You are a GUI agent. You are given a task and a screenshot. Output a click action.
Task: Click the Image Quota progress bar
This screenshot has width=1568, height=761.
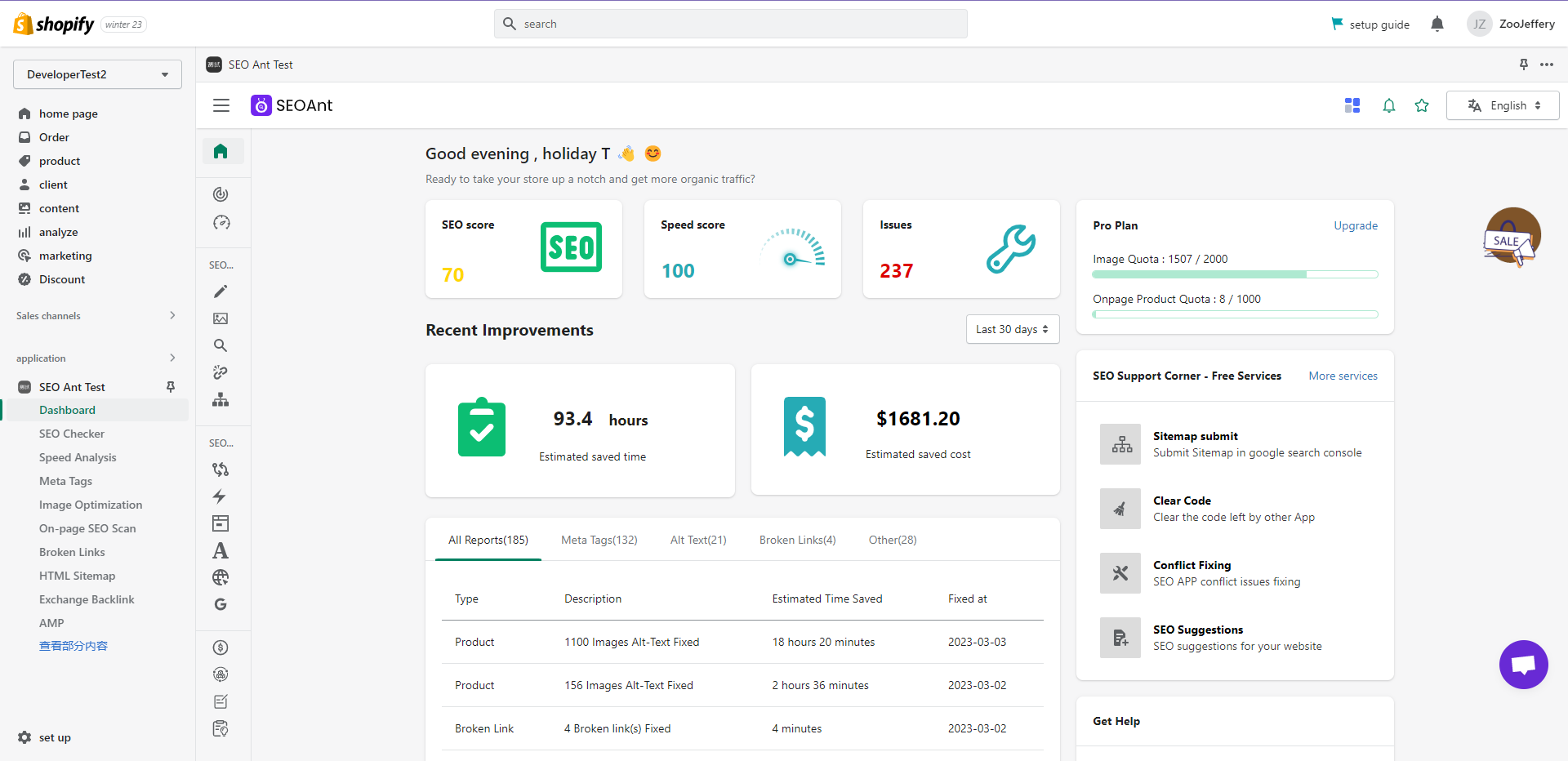click(x=1235, y=274)
